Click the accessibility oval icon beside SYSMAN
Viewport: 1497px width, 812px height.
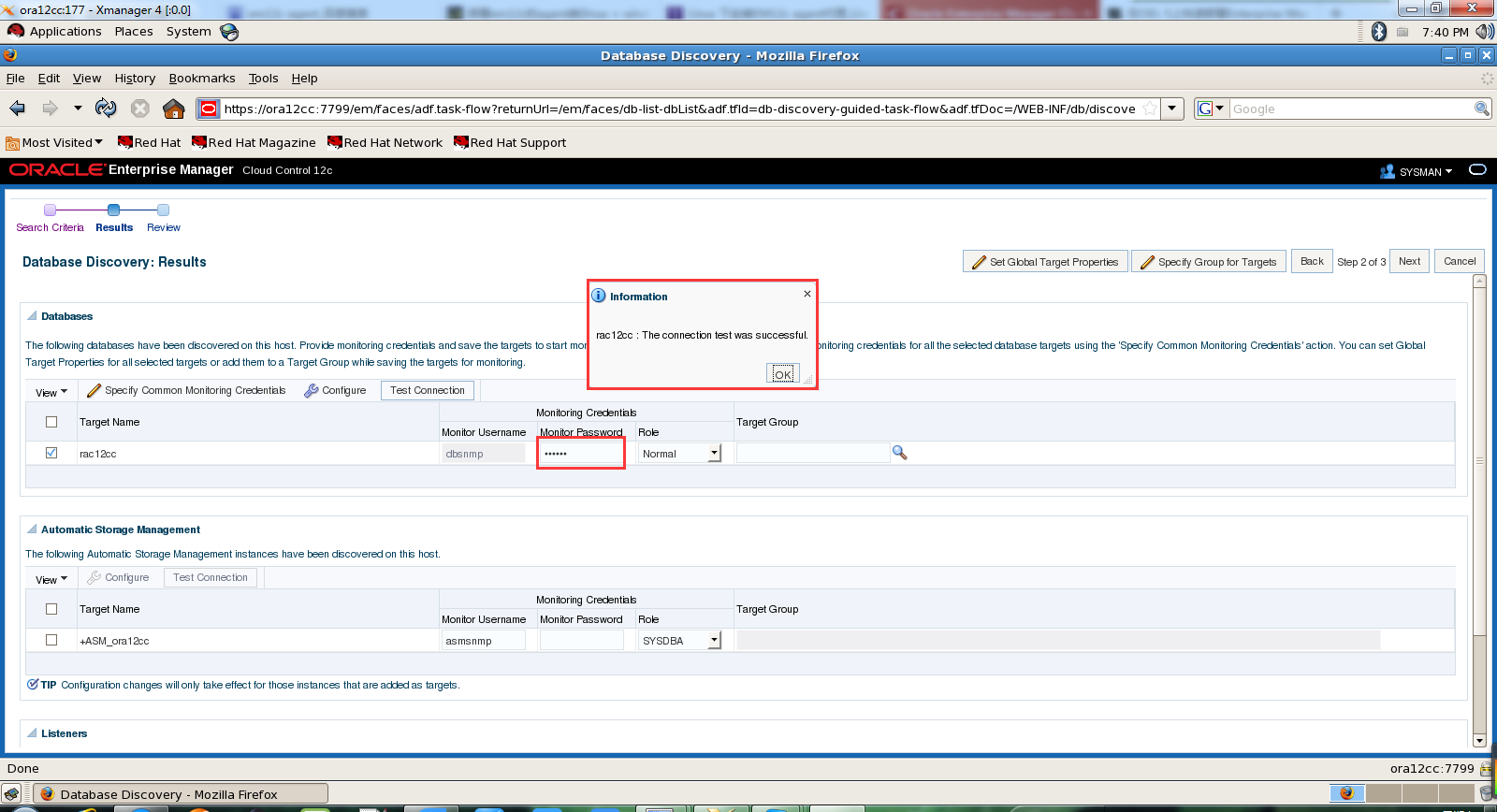click(x=1477, y=170)
